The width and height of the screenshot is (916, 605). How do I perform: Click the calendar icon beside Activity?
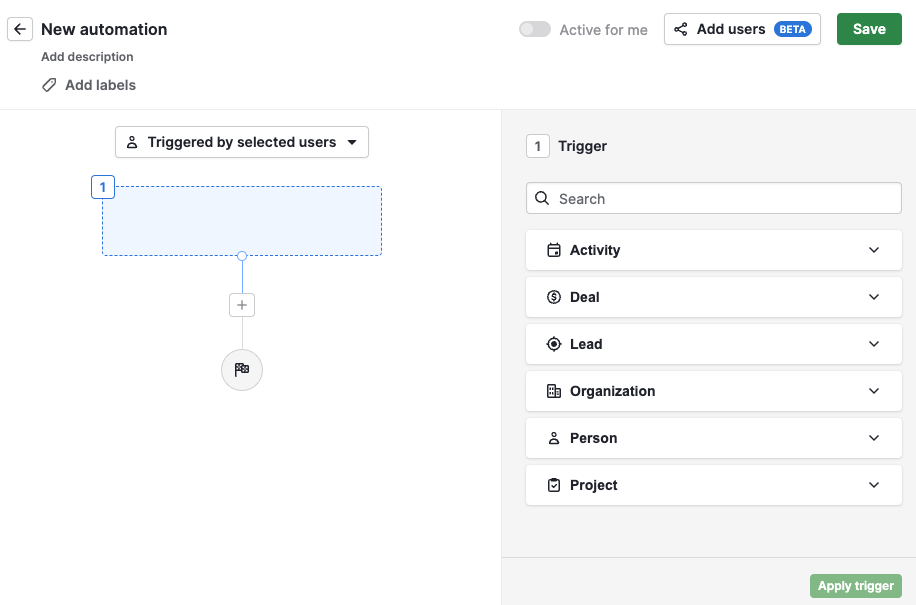tap(554, 250)
